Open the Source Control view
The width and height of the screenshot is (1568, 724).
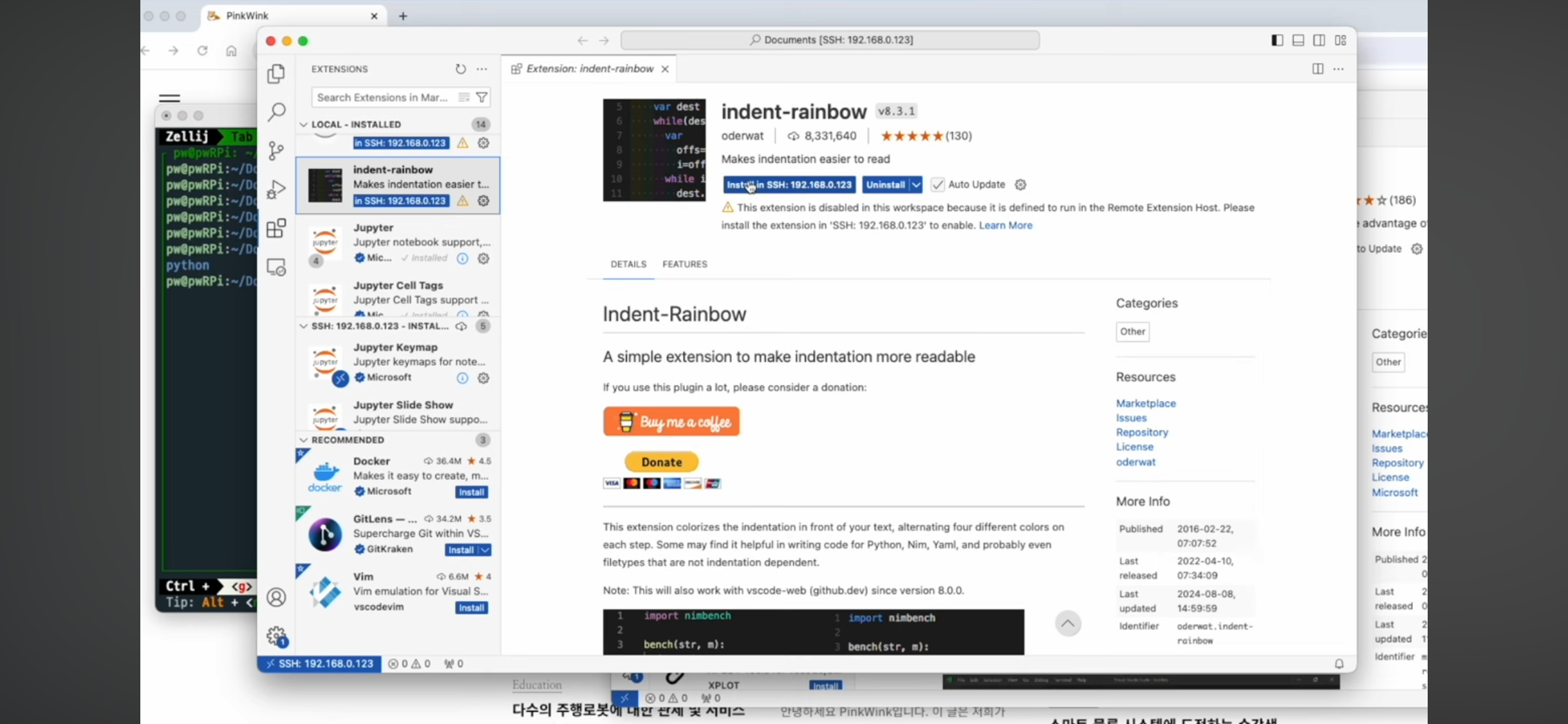276,151
